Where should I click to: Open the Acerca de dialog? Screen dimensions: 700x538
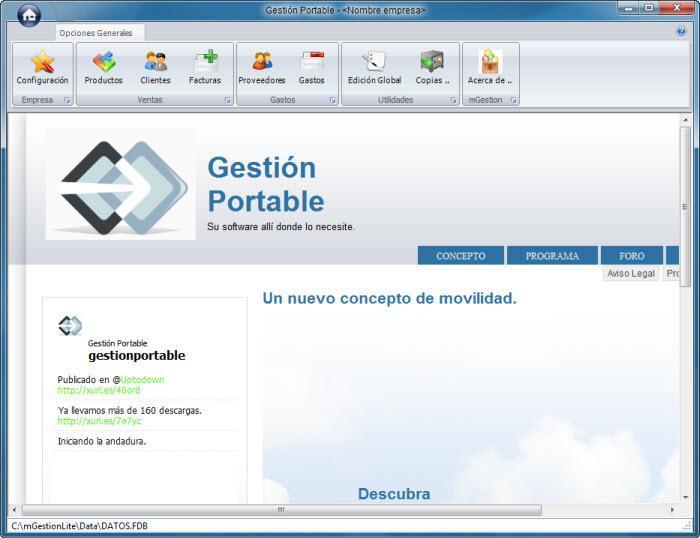(x=490, y=67)
